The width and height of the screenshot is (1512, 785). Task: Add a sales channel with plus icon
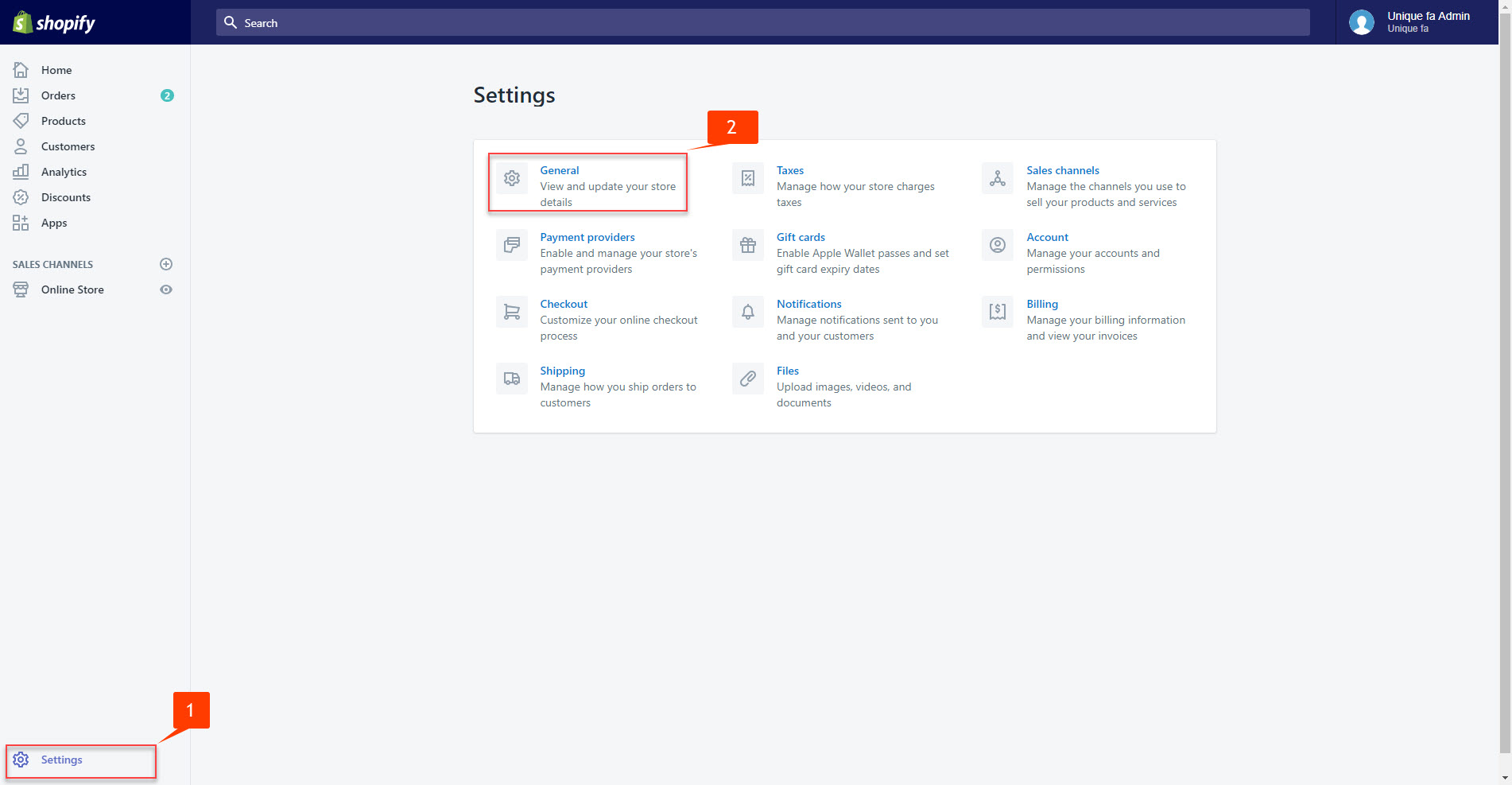coord(166,264)
